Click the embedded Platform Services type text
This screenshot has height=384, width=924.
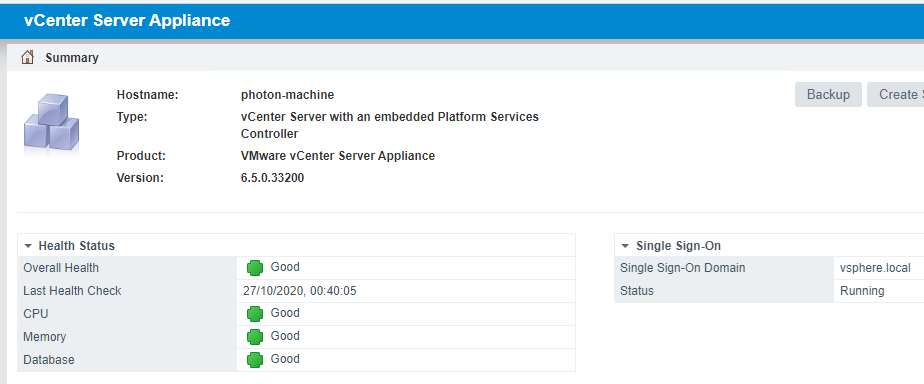point(390,125)
